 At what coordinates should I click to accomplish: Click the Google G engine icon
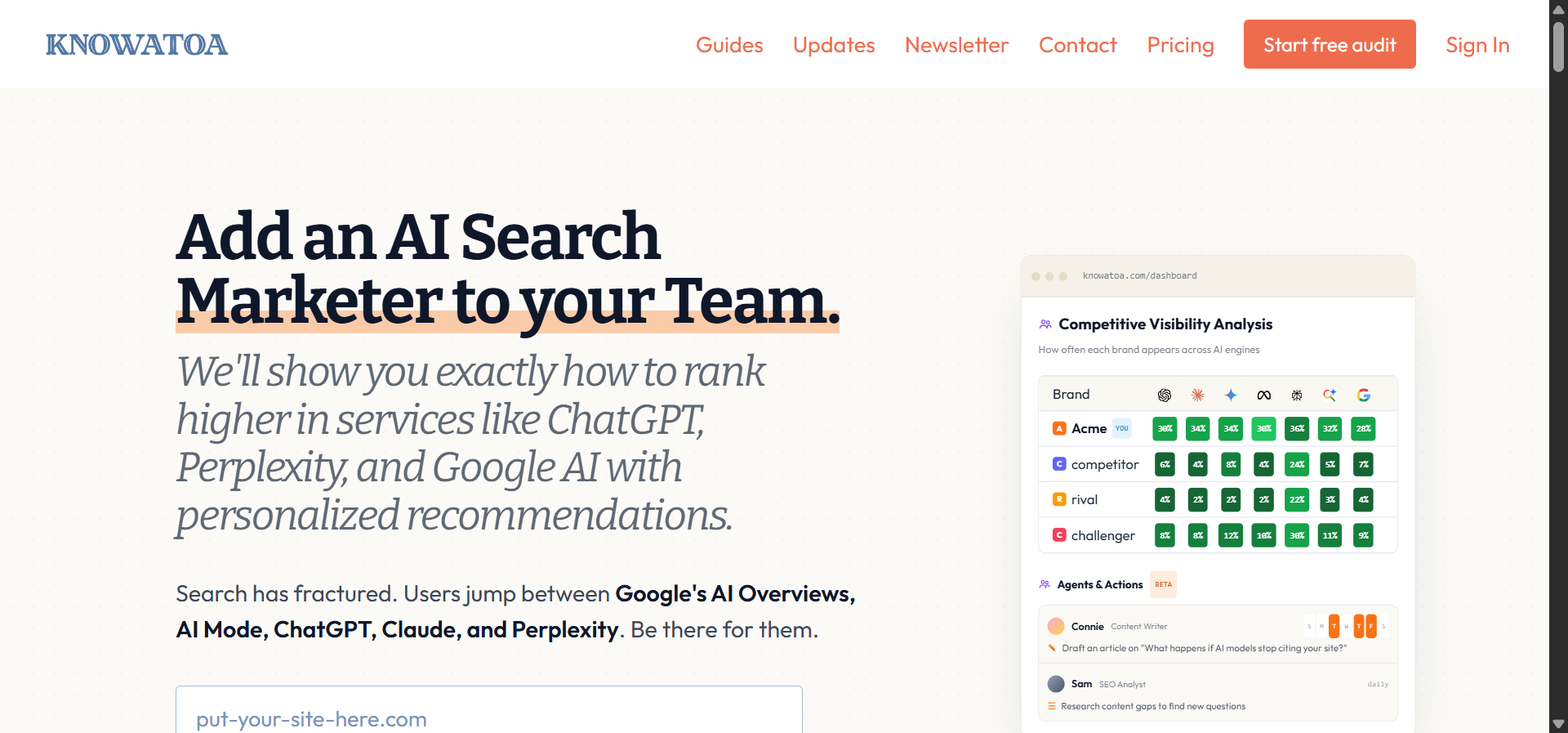pos(1363,395)
